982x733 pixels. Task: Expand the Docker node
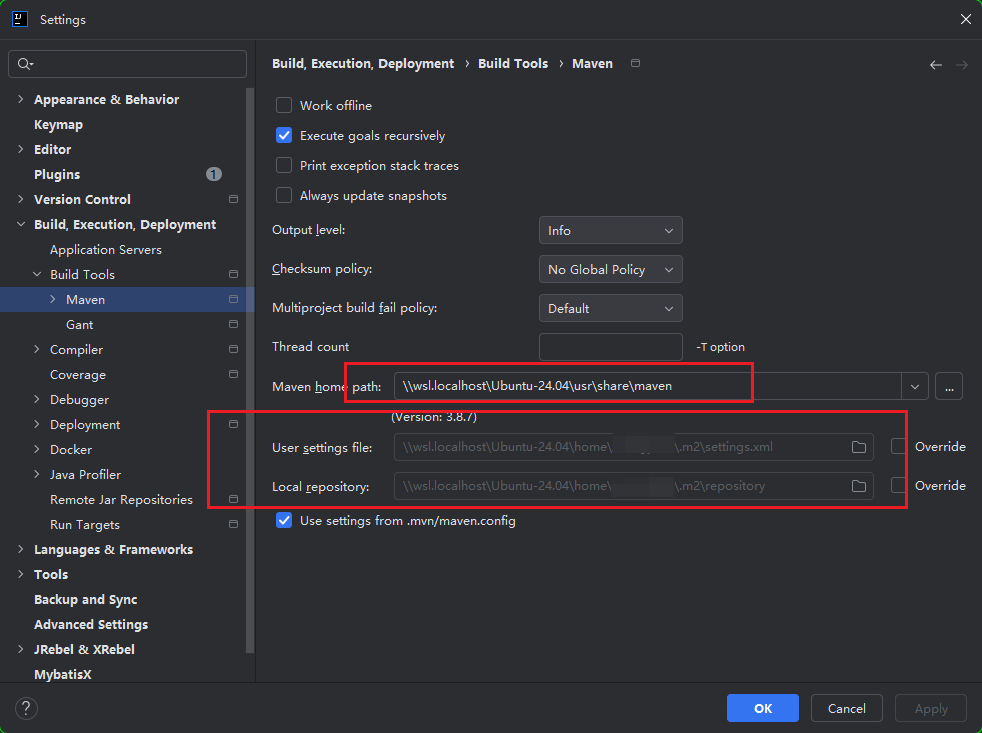(37, 449)
